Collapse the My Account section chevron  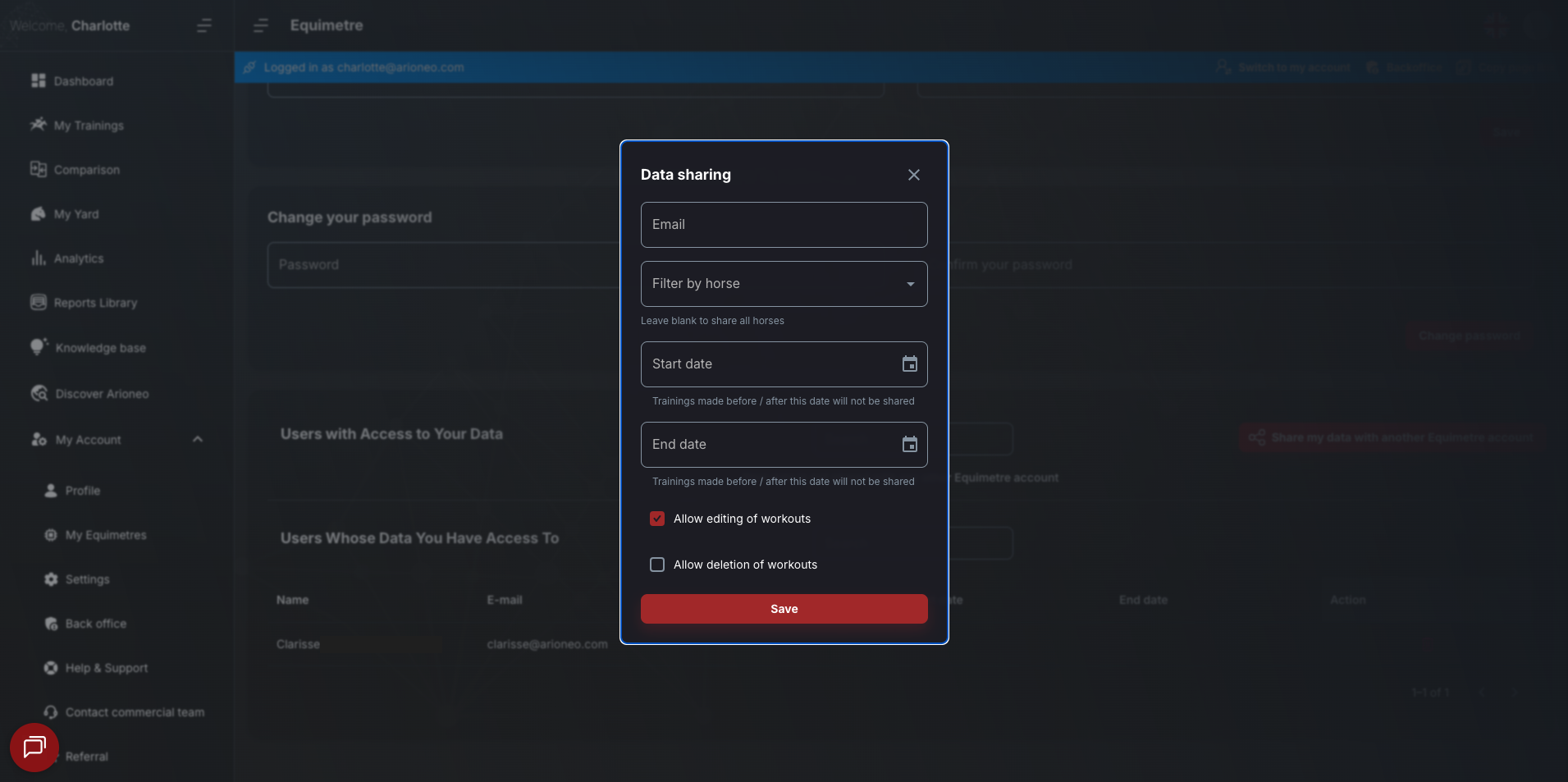pos(197,440)
